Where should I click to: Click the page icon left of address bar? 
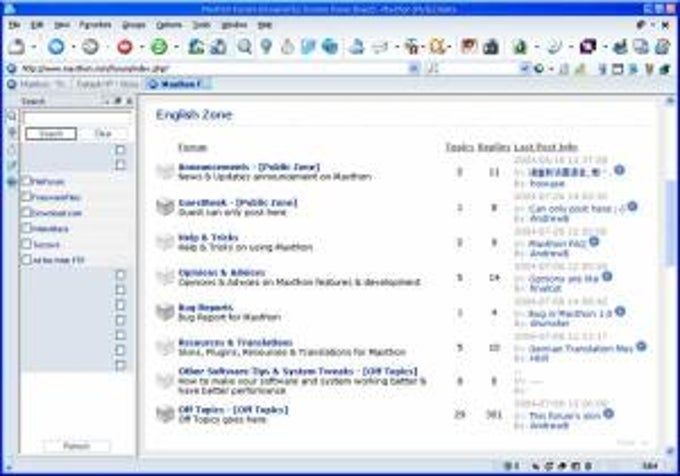(12, 68)
